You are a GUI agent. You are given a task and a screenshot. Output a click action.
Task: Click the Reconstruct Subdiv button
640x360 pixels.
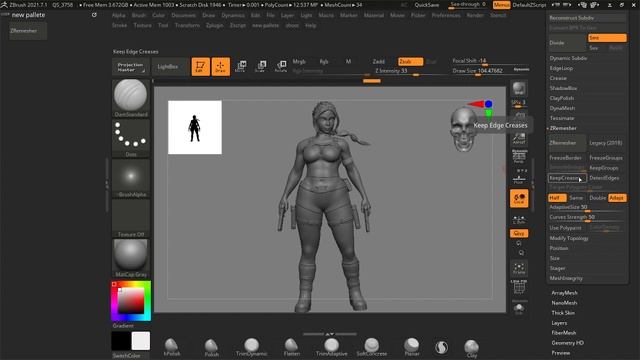[x=587, y=18]
